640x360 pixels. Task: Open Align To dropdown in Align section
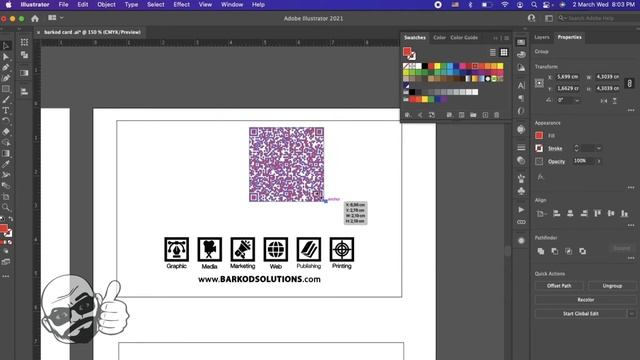pyautogui.click(x=541, y=213)
